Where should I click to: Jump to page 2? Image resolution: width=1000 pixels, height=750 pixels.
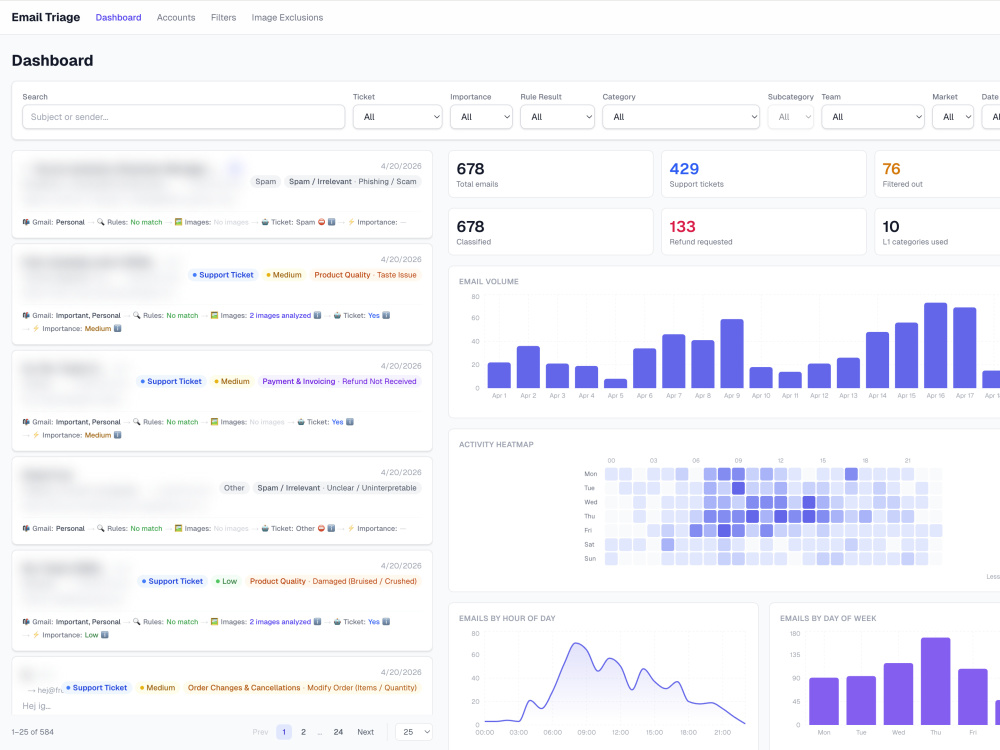[303, 732]
